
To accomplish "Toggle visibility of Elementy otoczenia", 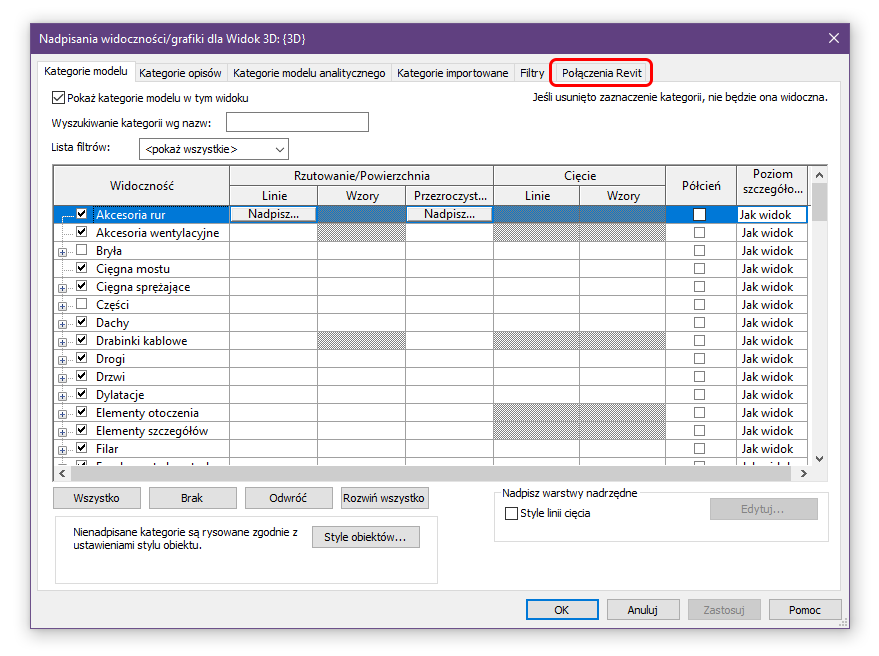I will [x=82, y=412].
